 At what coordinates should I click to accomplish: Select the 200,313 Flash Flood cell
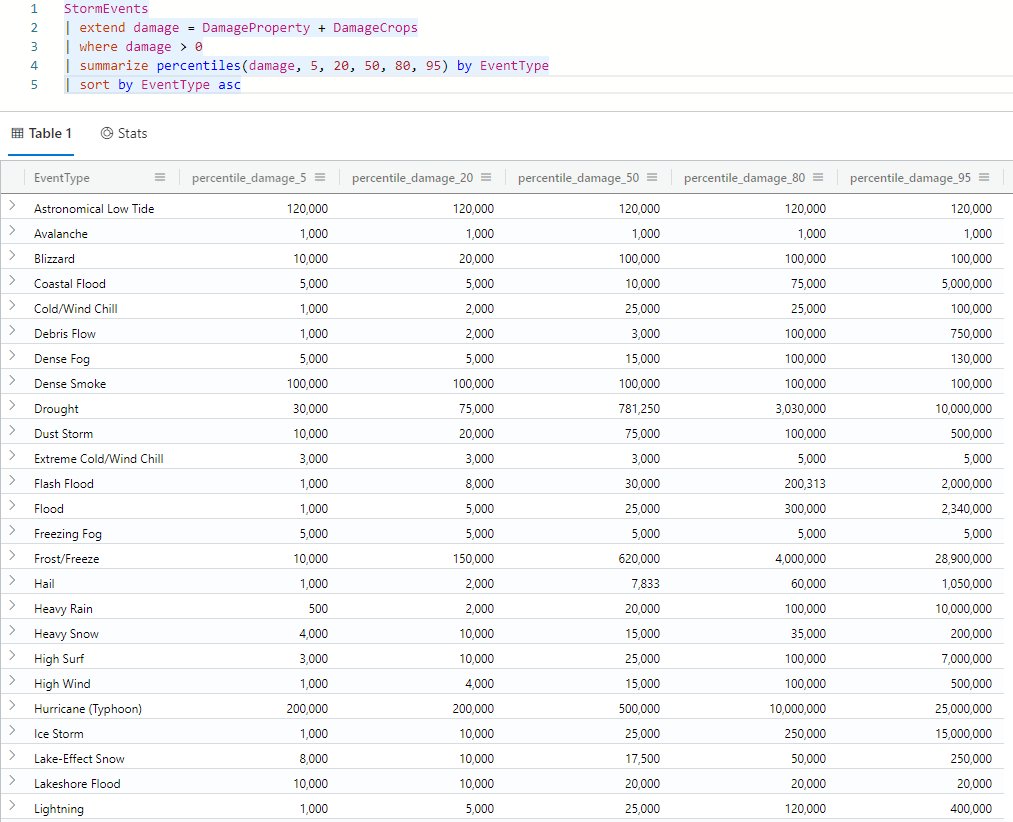pos(805,483)
